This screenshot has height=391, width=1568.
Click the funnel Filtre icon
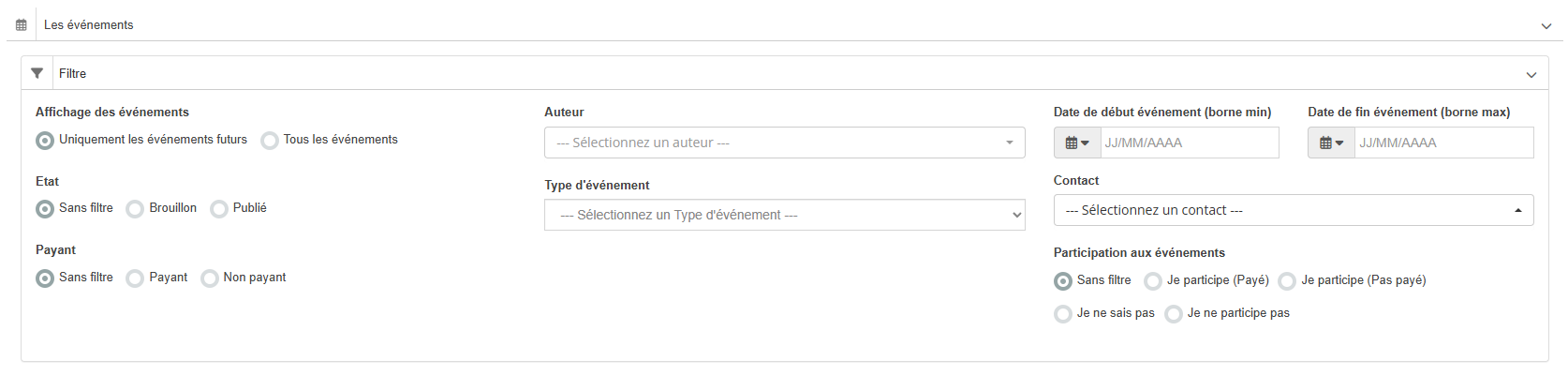coord(37,73)
